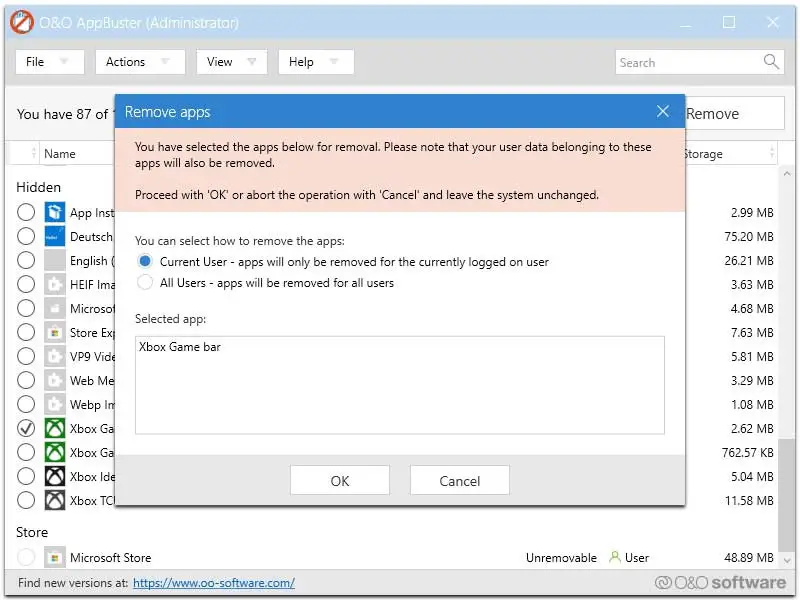Open the View dropdown menu

tap(232, 62)
